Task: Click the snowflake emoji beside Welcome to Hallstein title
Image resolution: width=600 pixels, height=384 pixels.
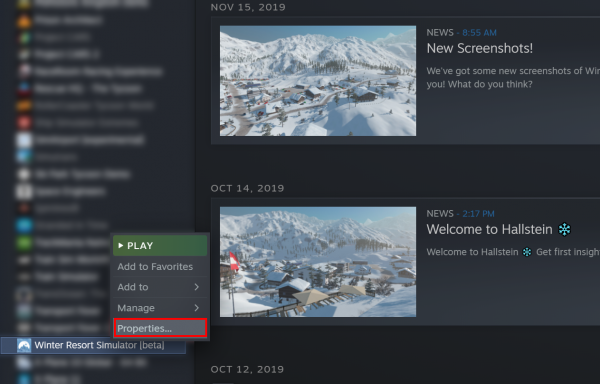Action: click(564, 229)
